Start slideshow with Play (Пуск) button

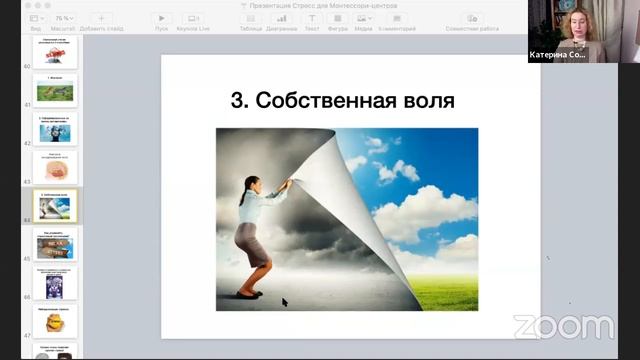pyautogui.click(x=161, y=19)
